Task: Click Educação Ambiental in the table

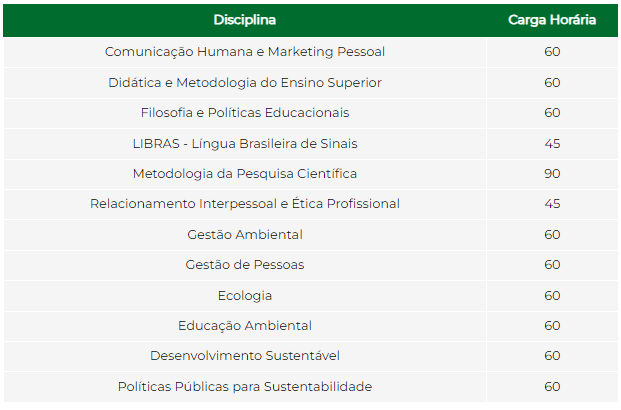Action: (x=244, y=325)
